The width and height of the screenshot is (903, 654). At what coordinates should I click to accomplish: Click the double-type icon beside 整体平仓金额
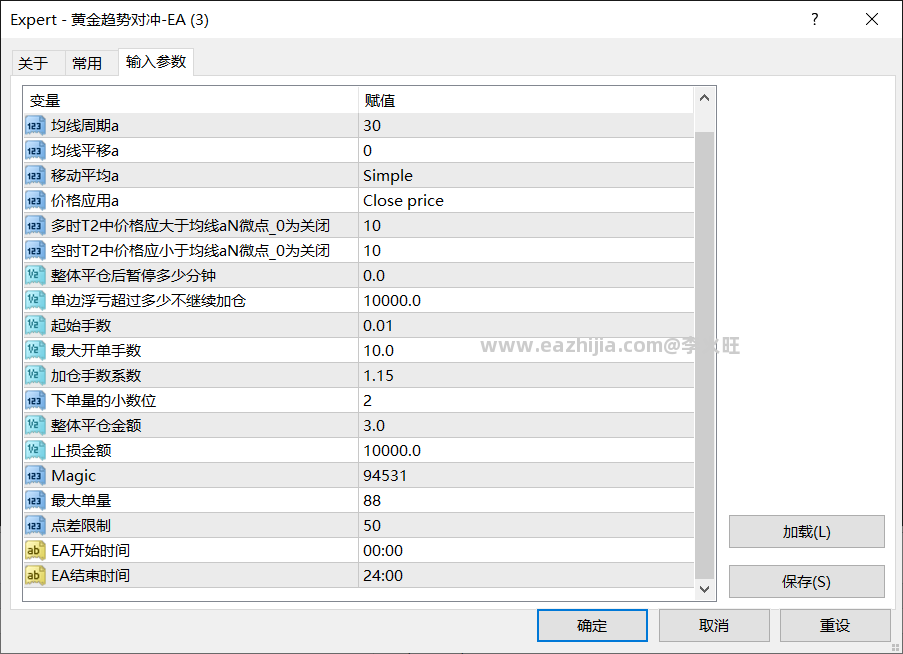[35, 425]
